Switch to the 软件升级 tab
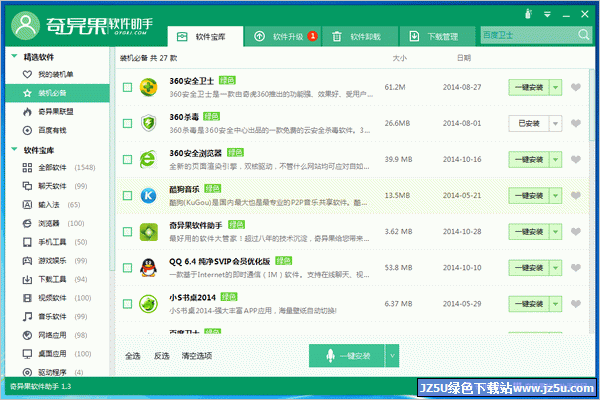The image size is (600, 400). (x=283, y=37)
